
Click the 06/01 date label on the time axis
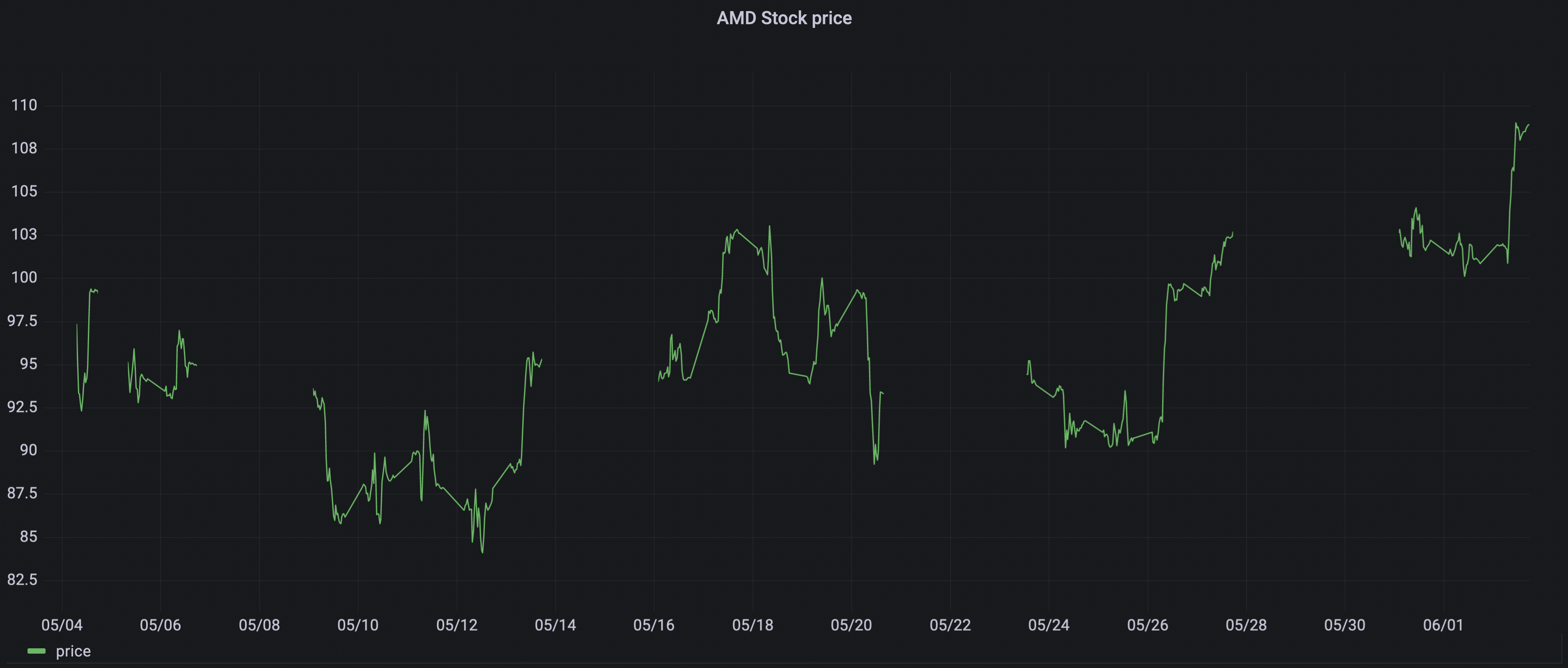(x=1443, y=625)
